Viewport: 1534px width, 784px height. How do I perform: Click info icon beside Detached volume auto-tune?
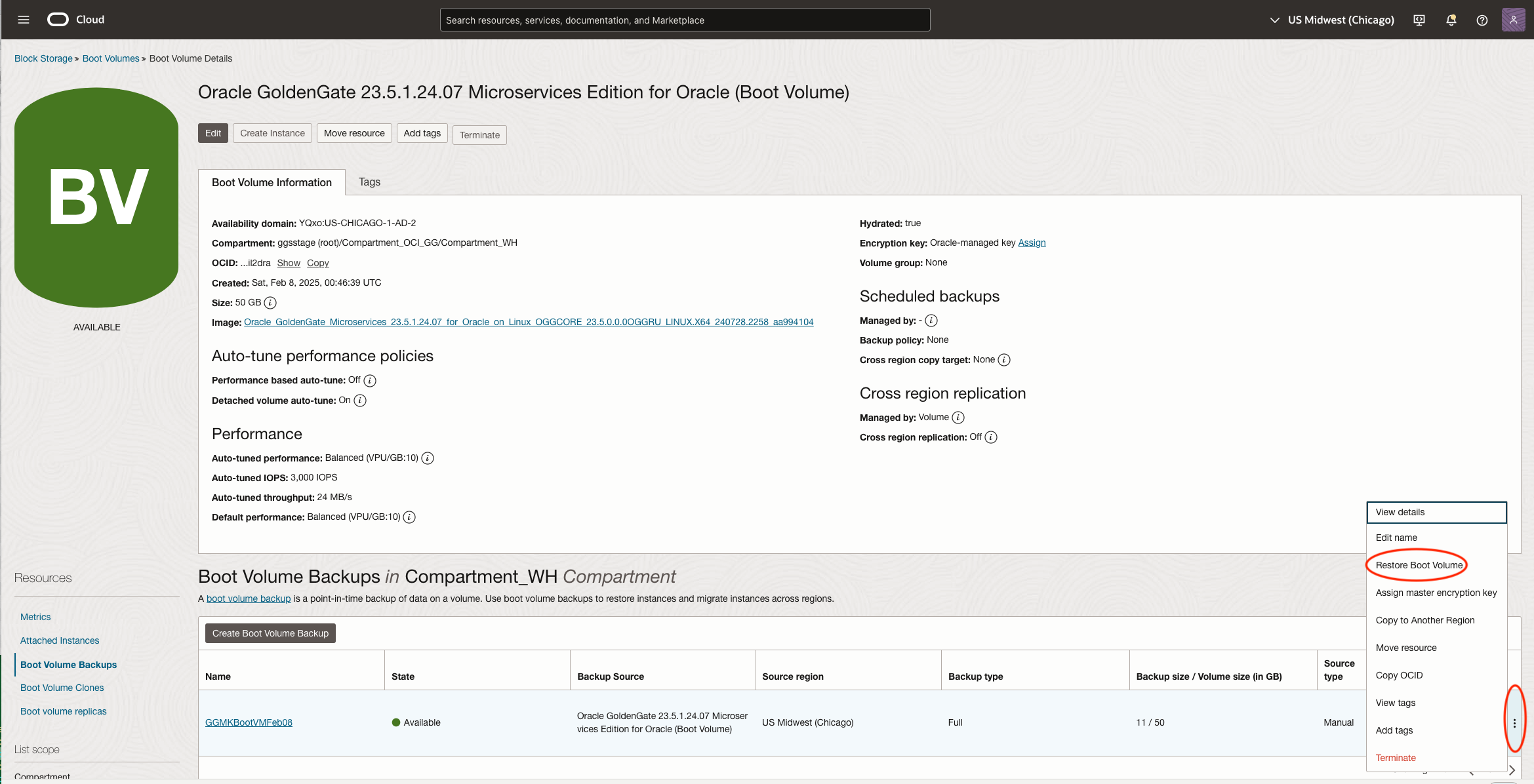[x=360, y=401]
